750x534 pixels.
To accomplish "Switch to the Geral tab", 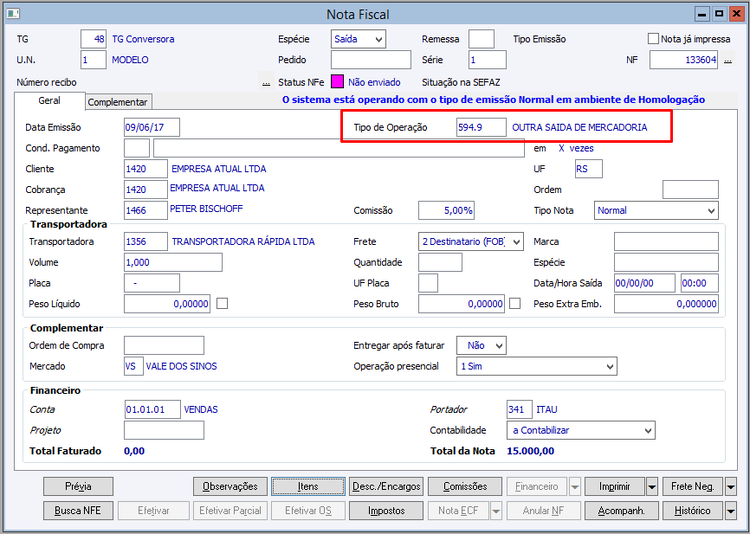I will pos(50,101).
